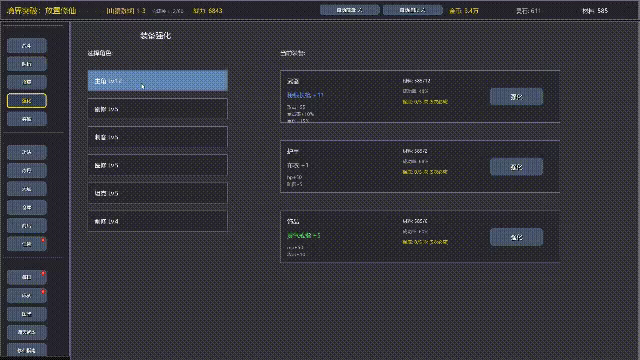Select the 主角 lv12 character row

click(158, 81)
